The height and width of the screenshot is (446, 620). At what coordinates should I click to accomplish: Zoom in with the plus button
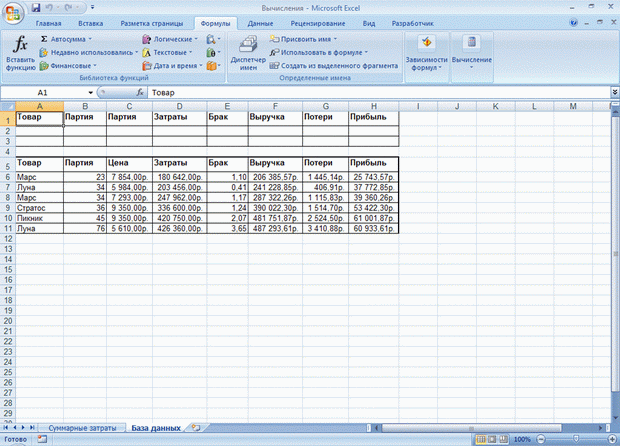[x=613, y=439]
